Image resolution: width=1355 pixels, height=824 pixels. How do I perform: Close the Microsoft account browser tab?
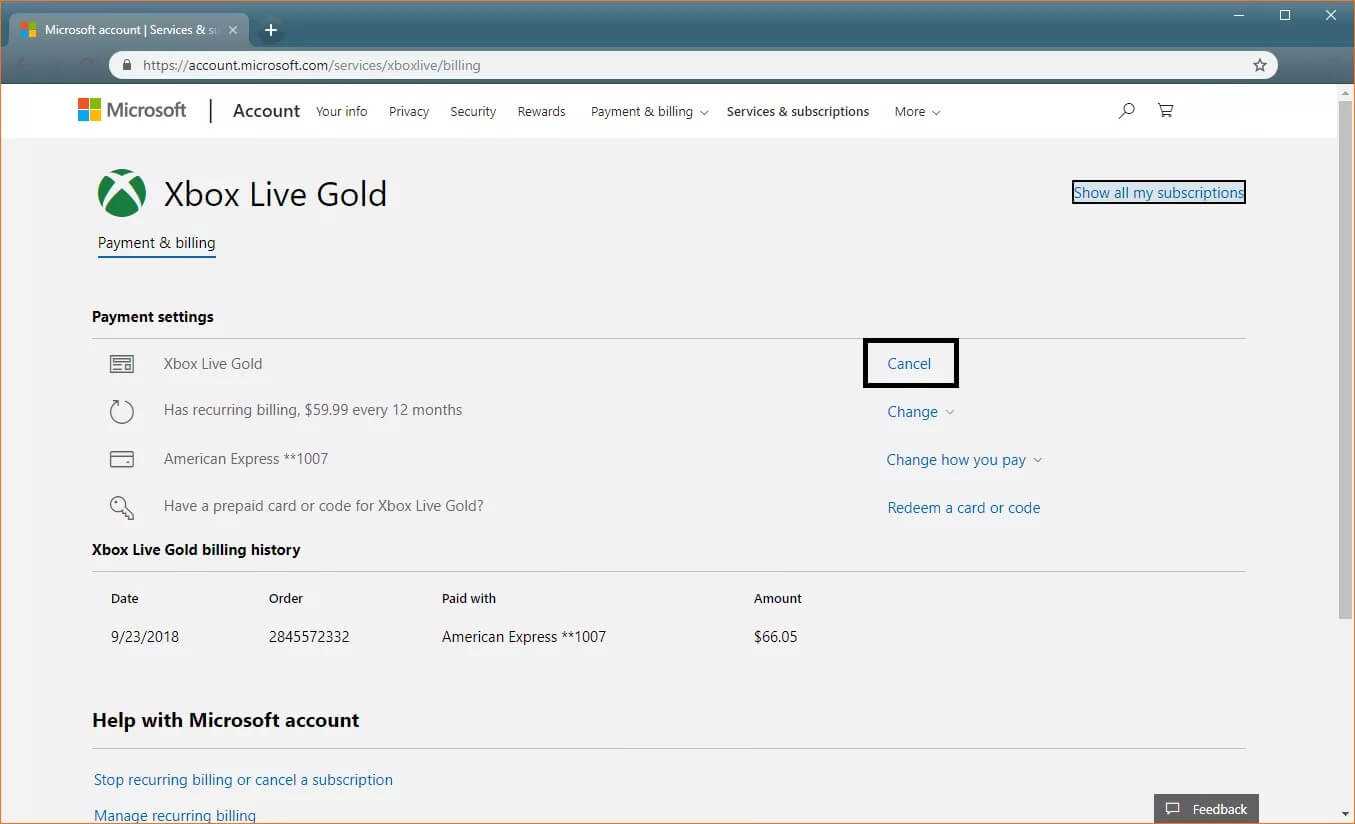(232, 30)
